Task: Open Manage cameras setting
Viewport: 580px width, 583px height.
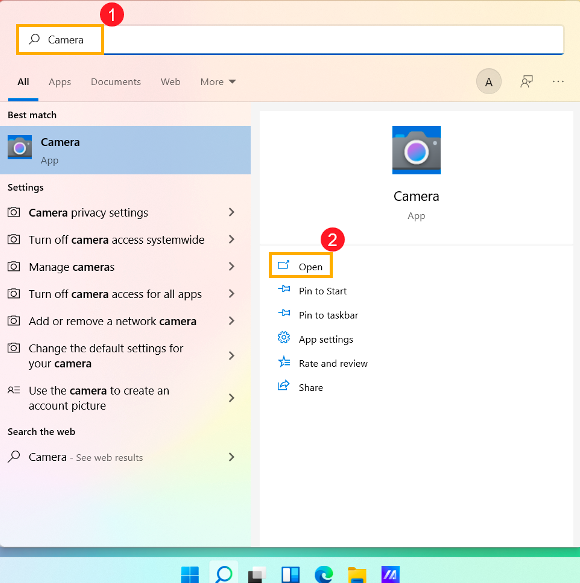Action: 71,267
